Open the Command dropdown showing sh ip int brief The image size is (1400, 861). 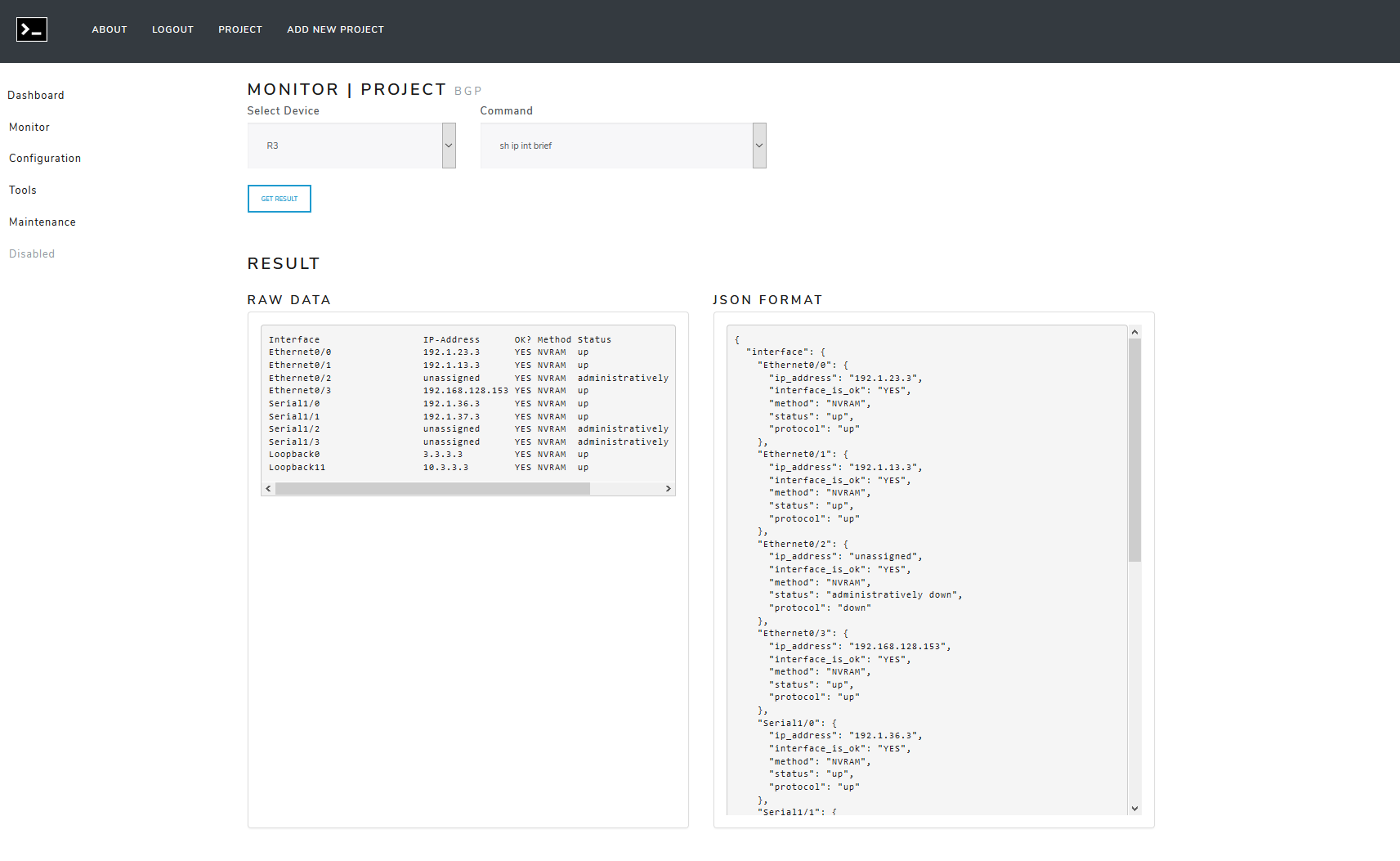click(624, 146)
